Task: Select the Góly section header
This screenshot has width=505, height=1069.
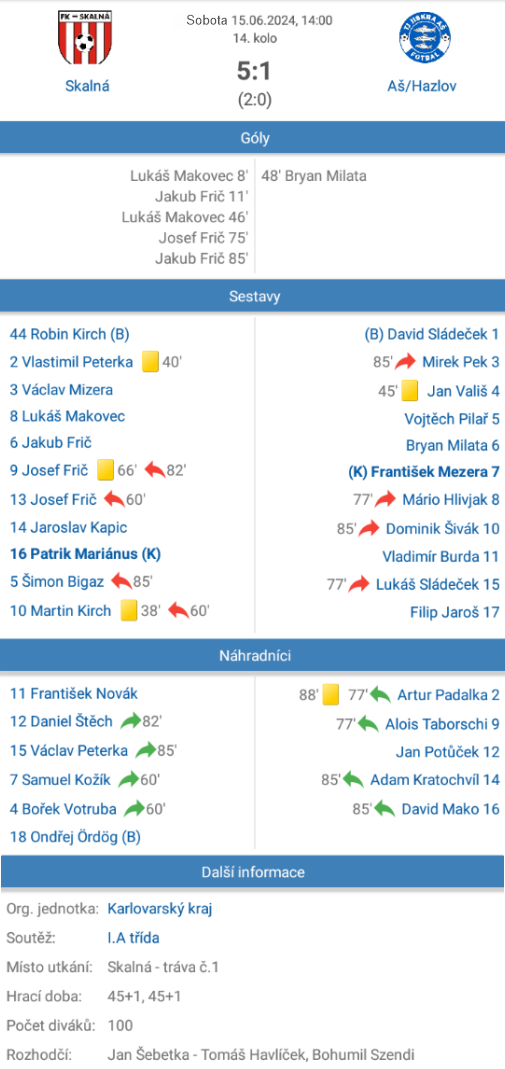Action: click(x=252, y=138)
